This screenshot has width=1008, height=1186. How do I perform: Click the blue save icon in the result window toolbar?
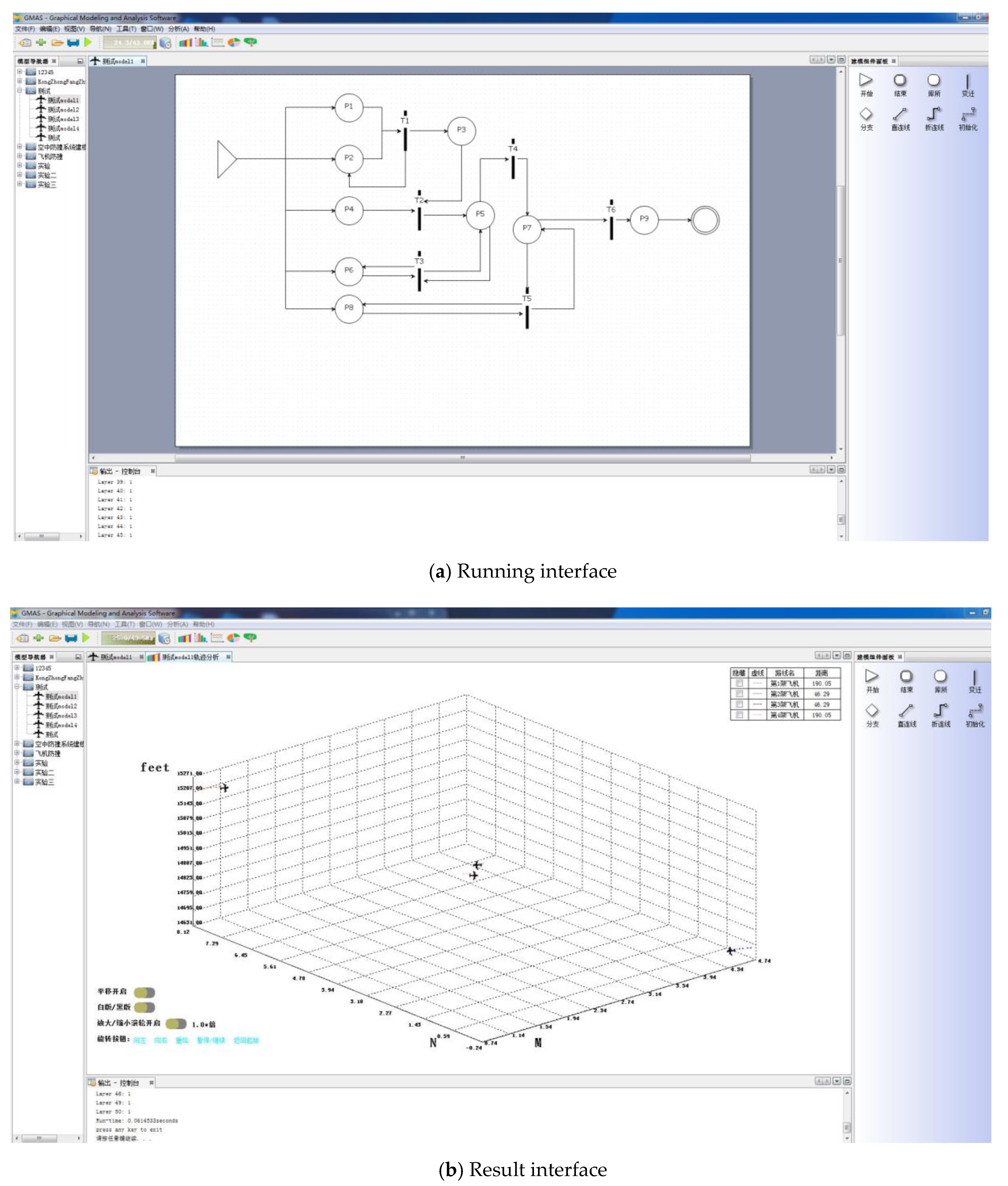[x=71, y=638]
